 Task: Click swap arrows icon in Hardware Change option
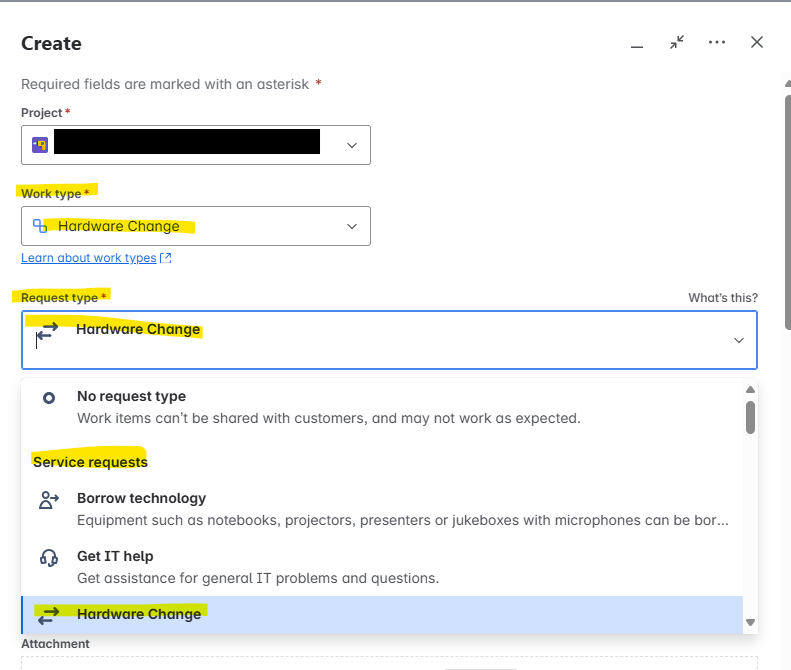49,616
